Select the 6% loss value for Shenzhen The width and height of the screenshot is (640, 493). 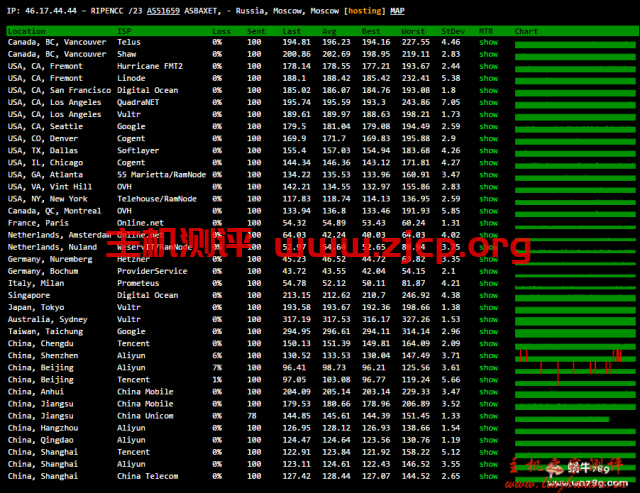point(217,356)
